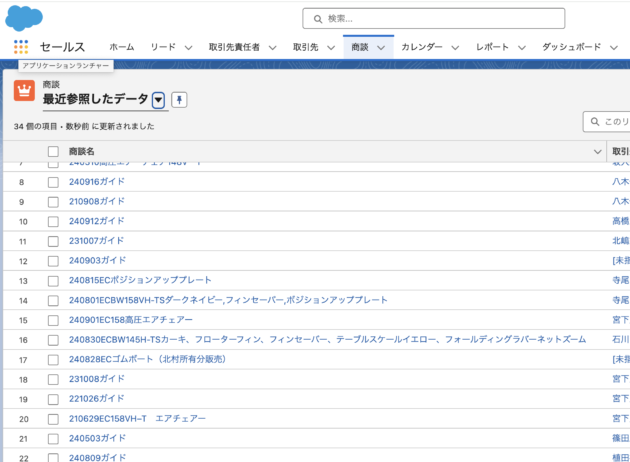Open the App Launcher dots icon
The image size is (630, 462).
point(21,47)
